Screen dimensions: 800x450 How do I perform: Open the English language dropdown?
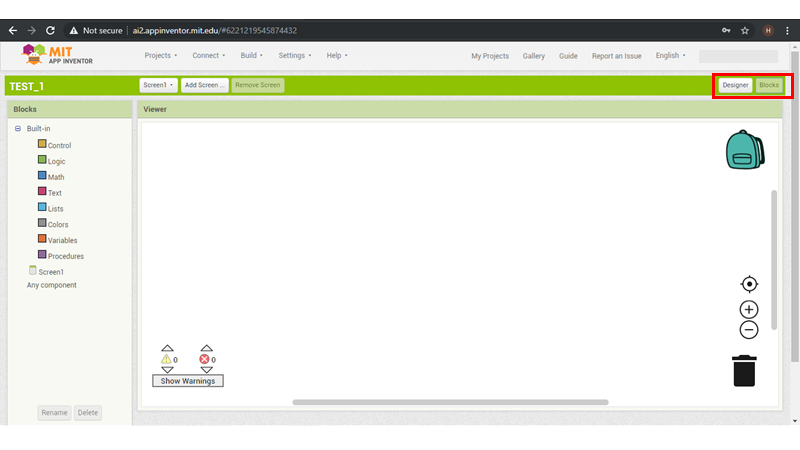pos(670,56)
